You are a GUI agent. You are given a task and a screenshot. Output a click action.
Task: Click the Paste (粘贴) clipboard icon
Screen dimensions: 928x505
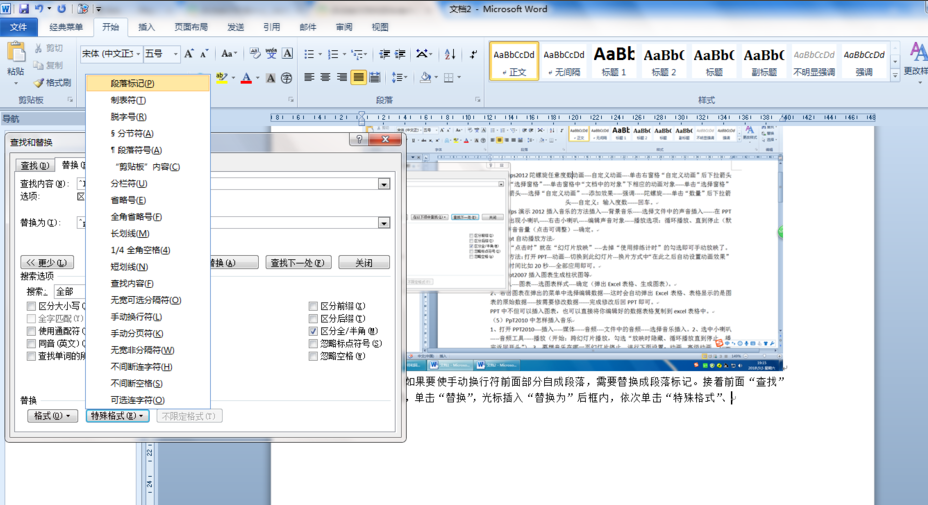[x=16, y=53]
